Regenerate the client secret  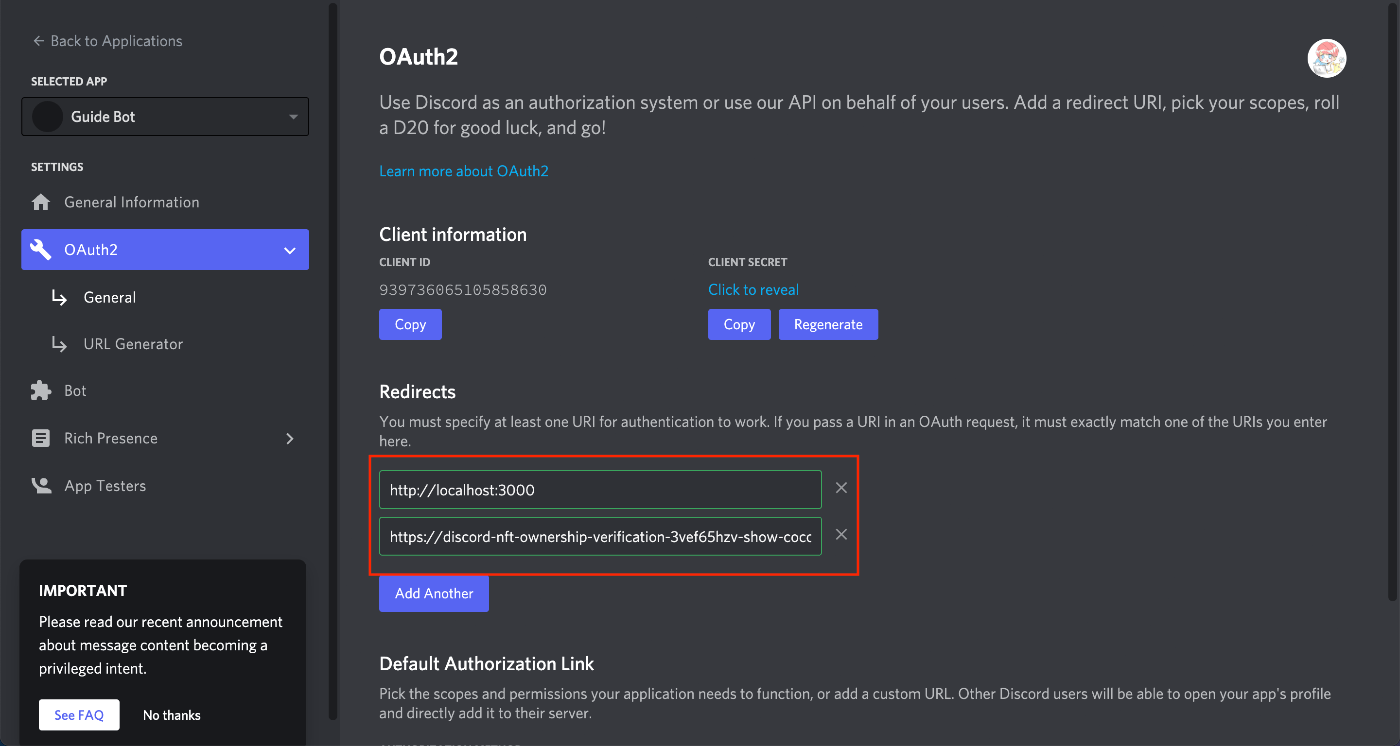tap(828, 324)
